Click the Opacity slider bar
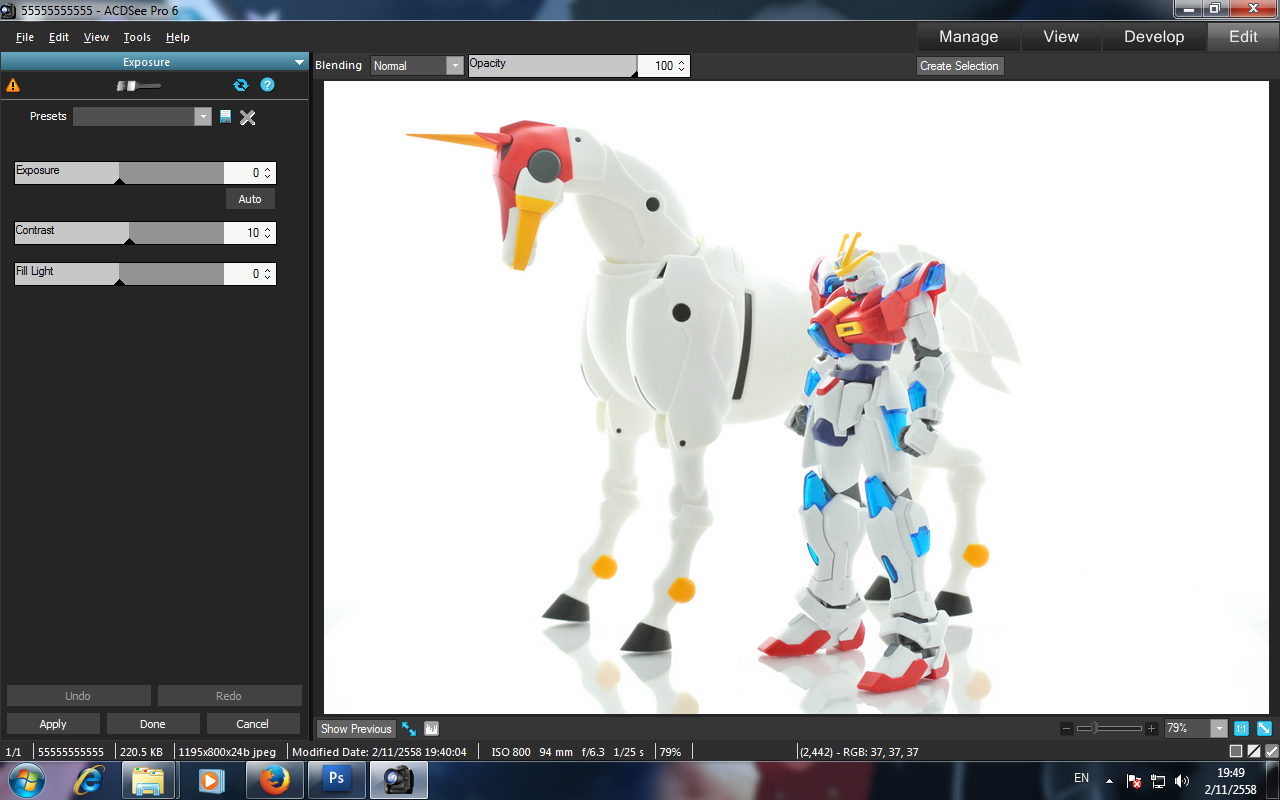 pos(553,66)
